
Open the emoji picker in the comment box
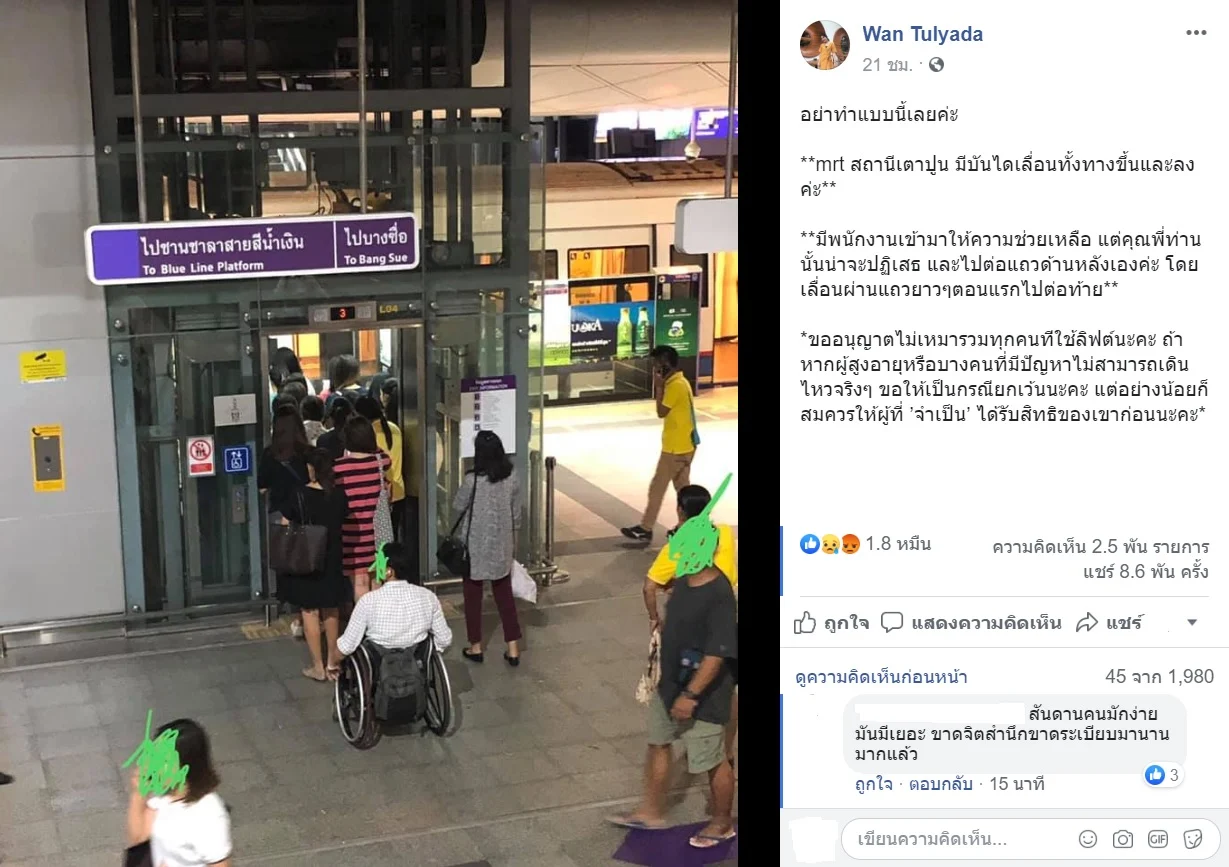tap(1087, 839)
